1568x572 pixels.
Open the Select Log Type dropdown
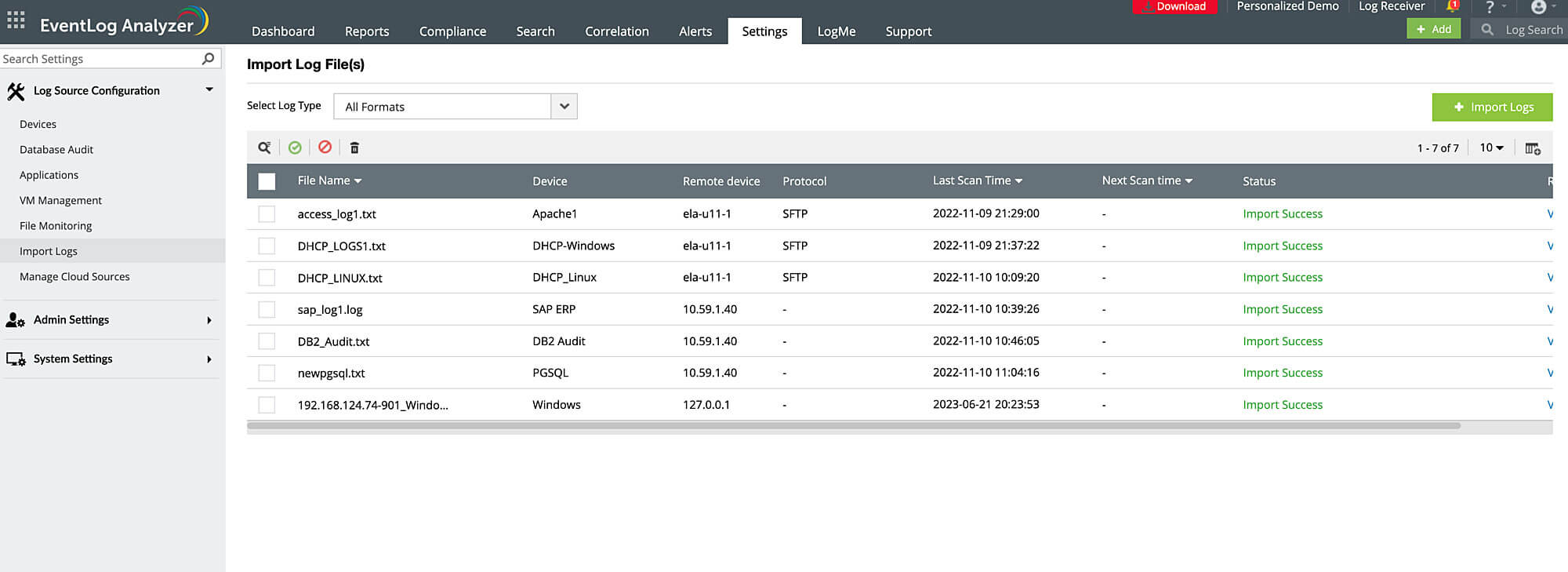(x=456, y=107)
